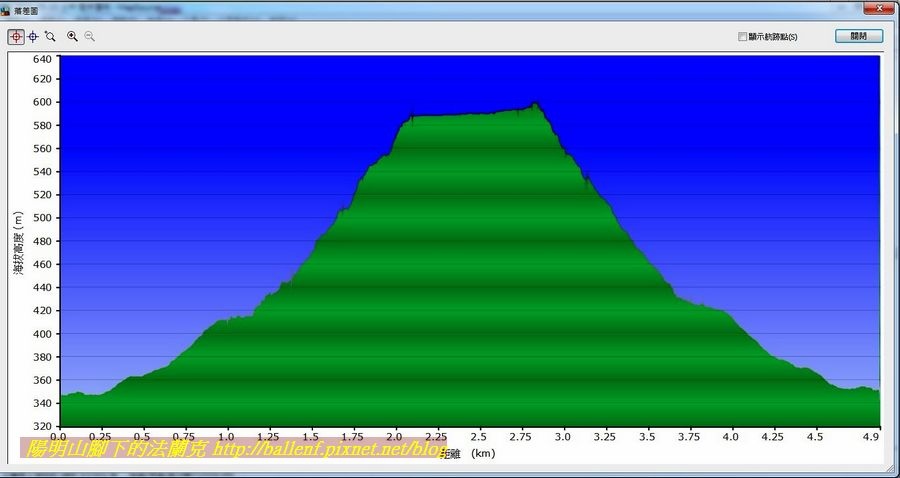Select the red crosshair cursor tool
900x478 pixels.
16,37
